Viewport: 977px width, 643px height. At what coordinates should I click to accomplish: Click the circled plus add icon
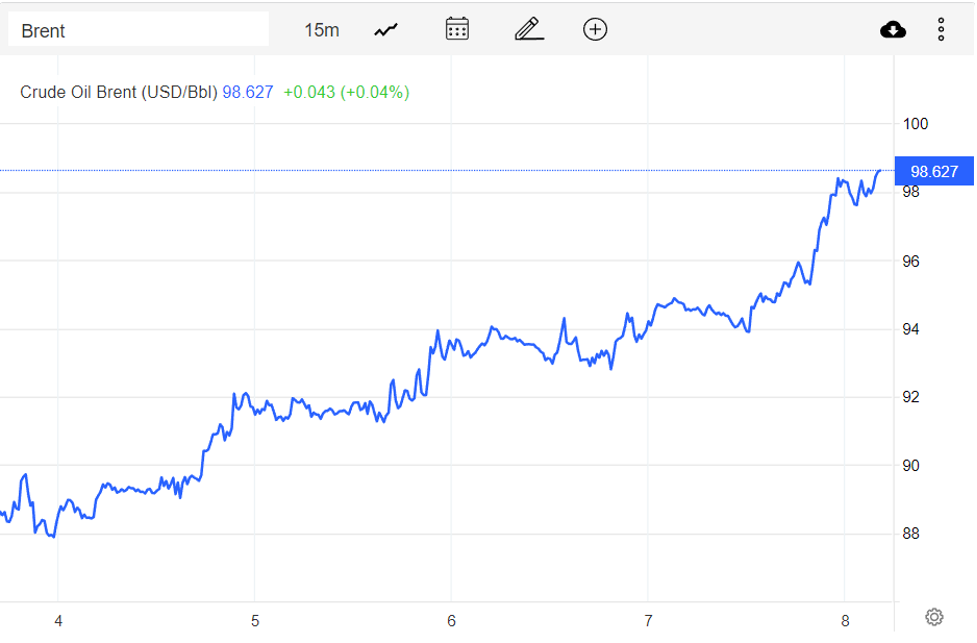595,29
